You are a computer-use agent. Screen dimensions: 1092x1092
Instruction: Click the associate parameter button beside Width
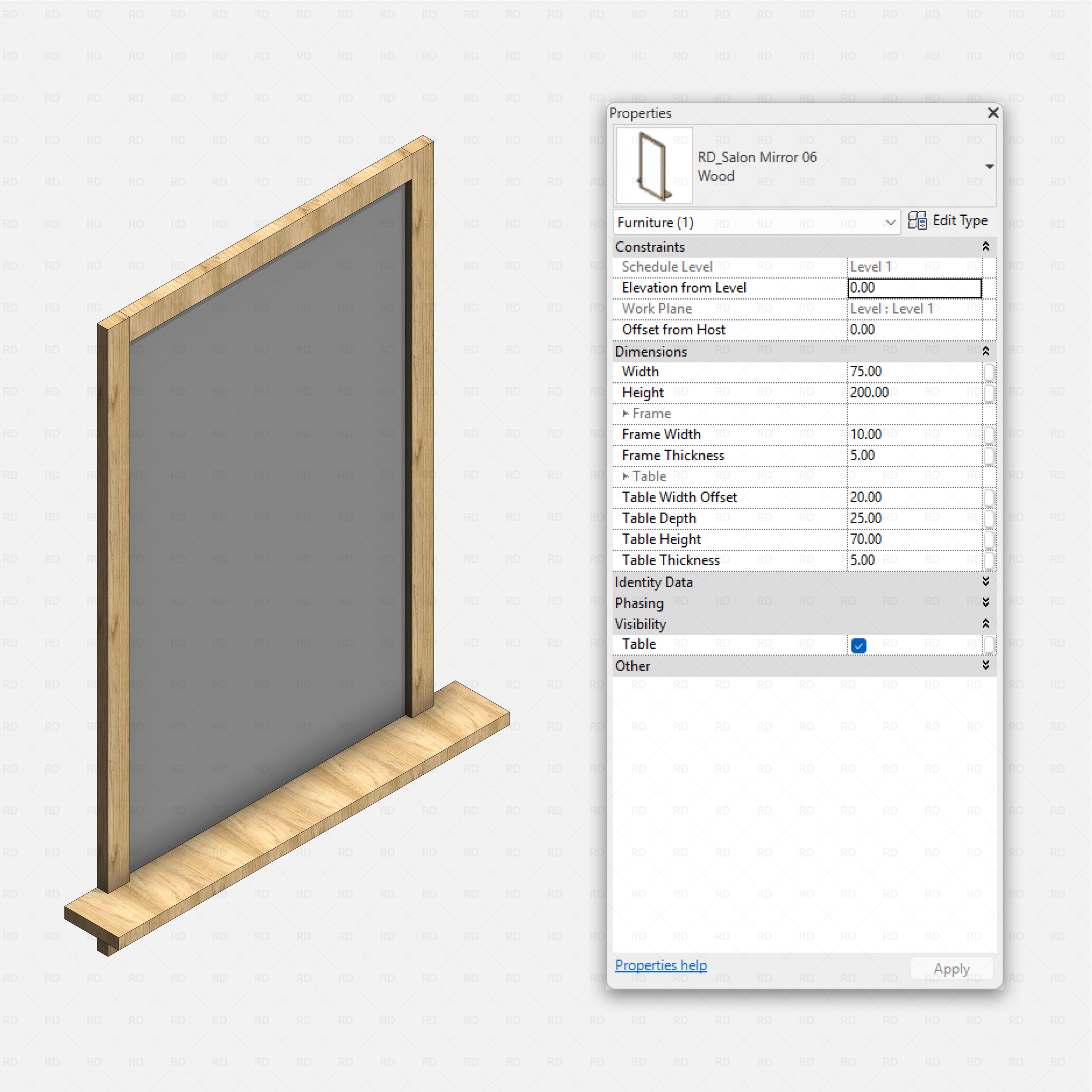989,371
